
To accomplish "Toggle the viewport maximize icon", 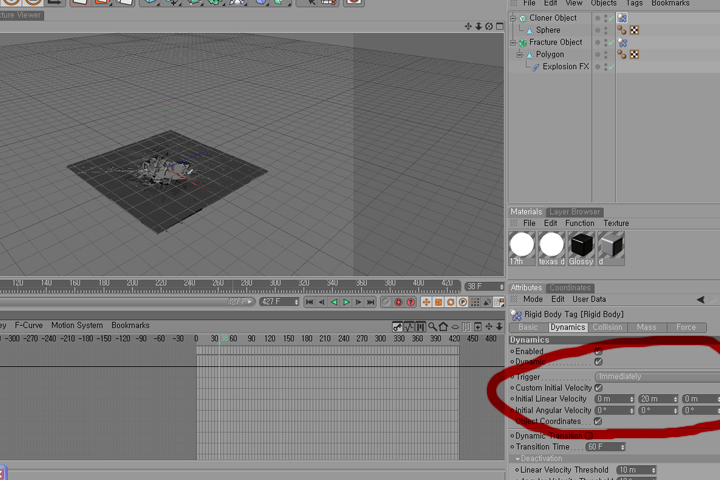I will tap(500, 26).
